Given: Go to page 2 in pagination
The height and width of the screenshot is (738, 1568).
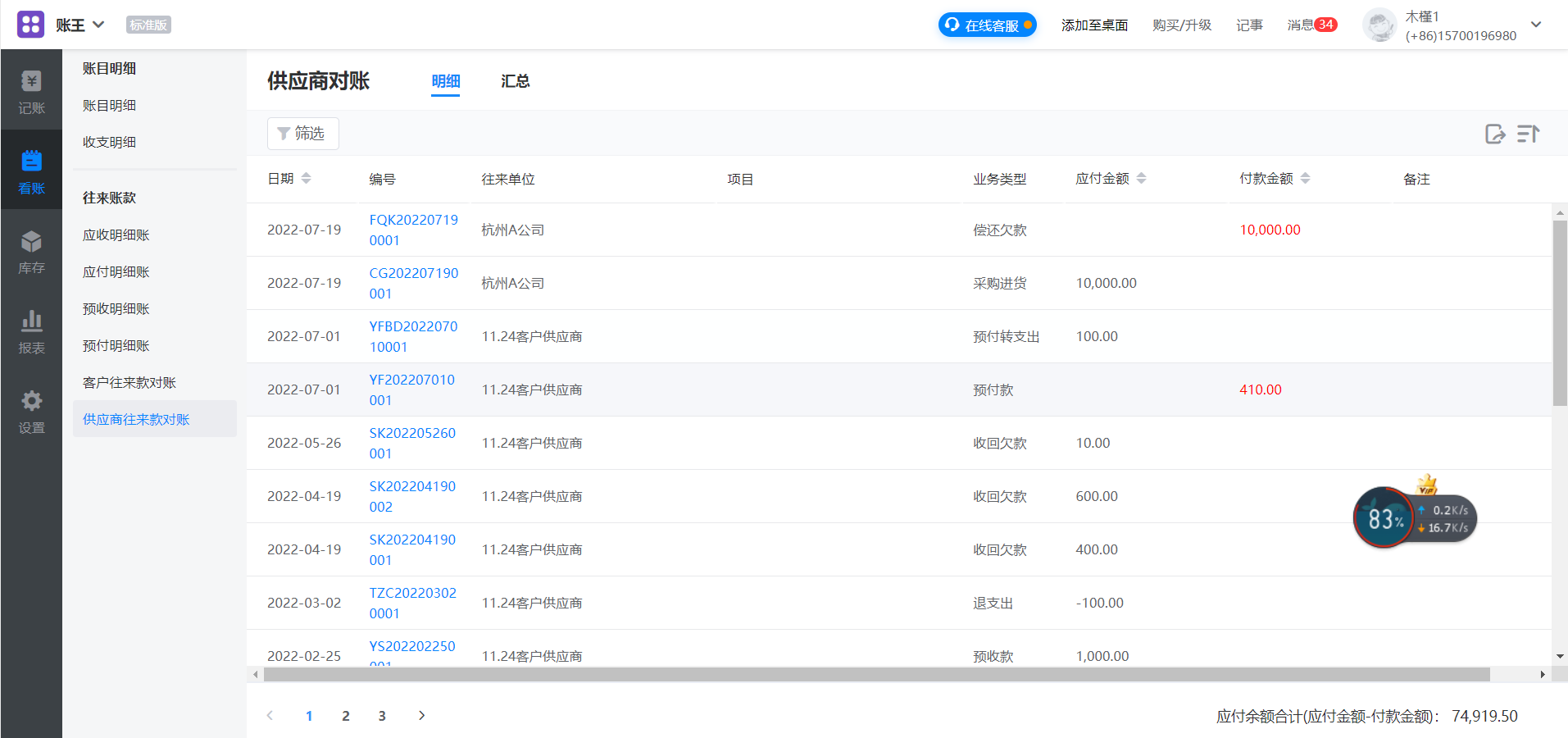Looking at the screenshot, I should [x=346, y=716].
